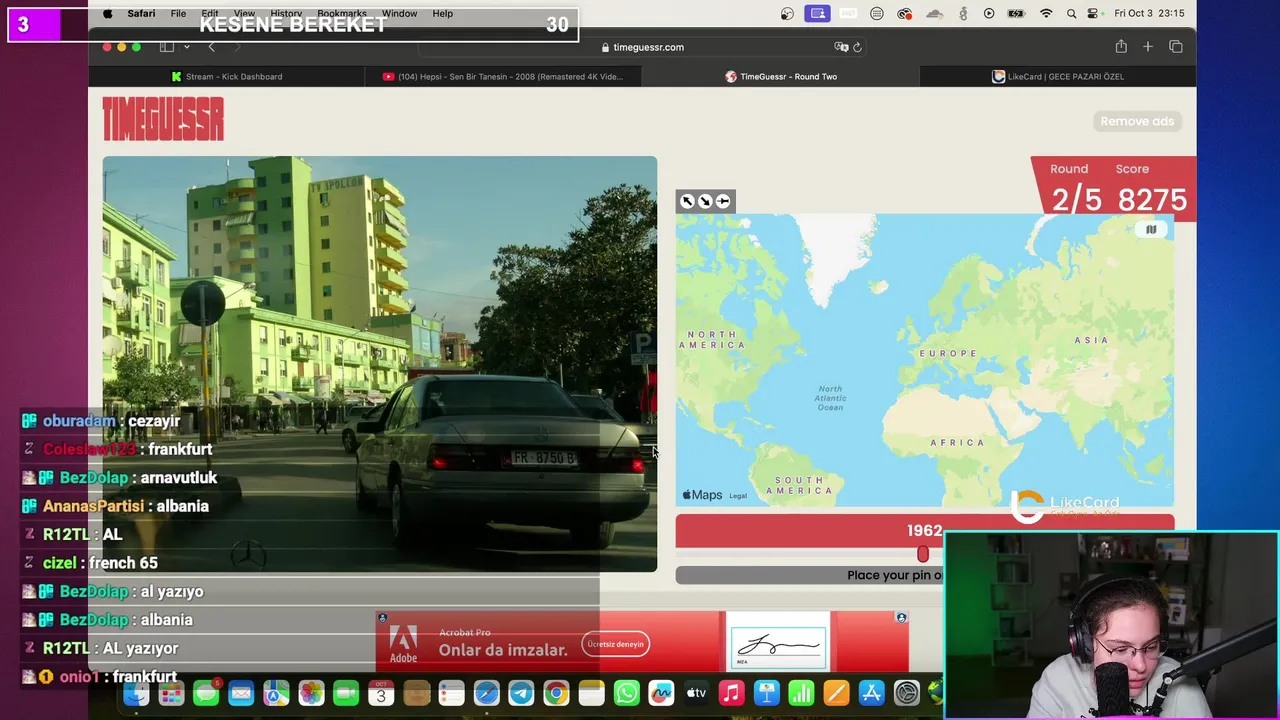Open Mail from the Dock
Image resolution: width=1280 pixels, height=720 pixels.
pyautogui.click(x=241, y=693)
